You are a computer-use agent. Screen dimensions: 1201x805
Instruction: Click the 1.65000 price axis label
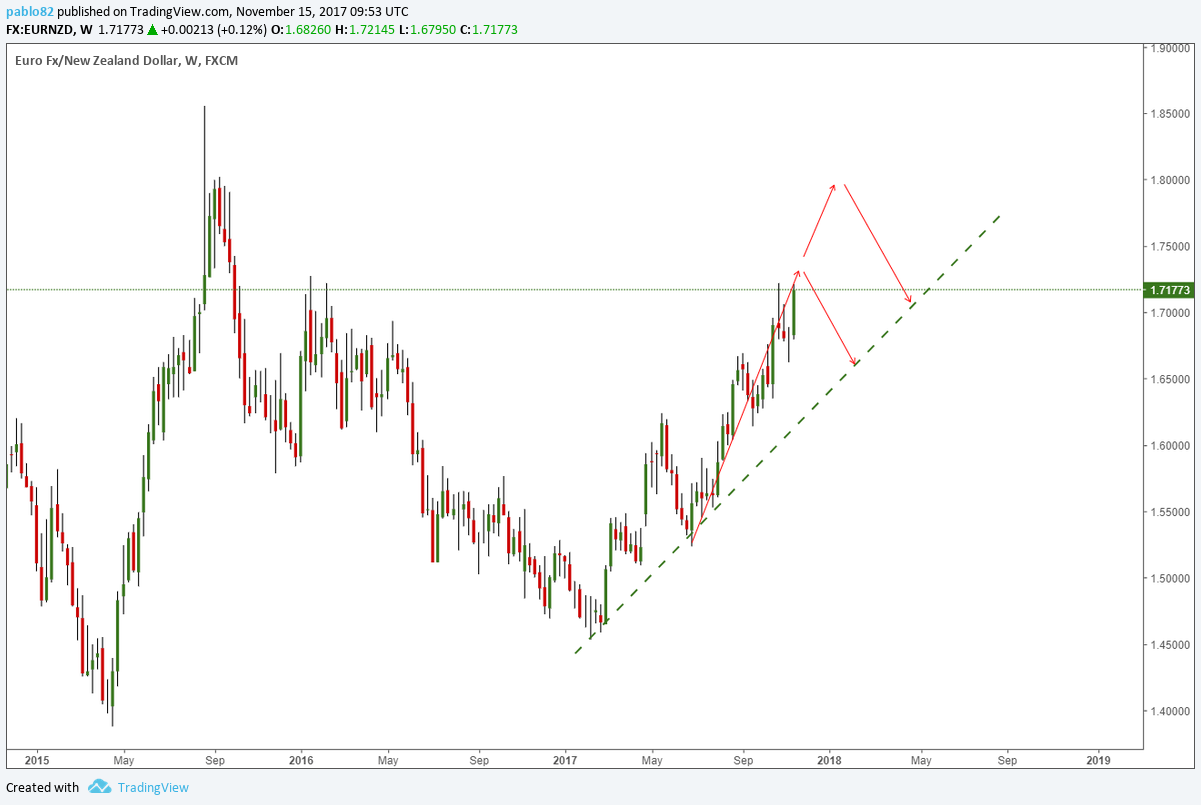(x=1169, y=379)
